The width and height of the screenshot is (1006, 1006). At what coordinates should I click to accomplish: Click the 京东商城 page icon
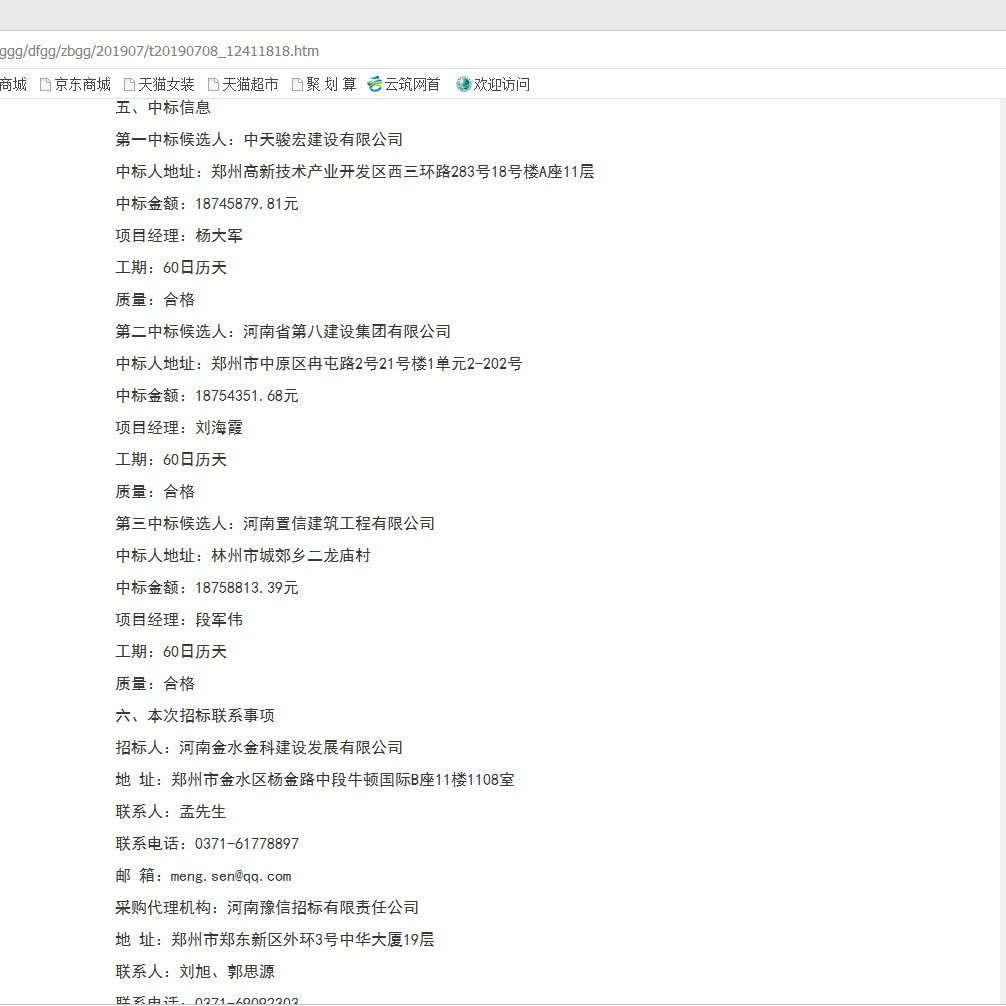click(x=45, y=85)
